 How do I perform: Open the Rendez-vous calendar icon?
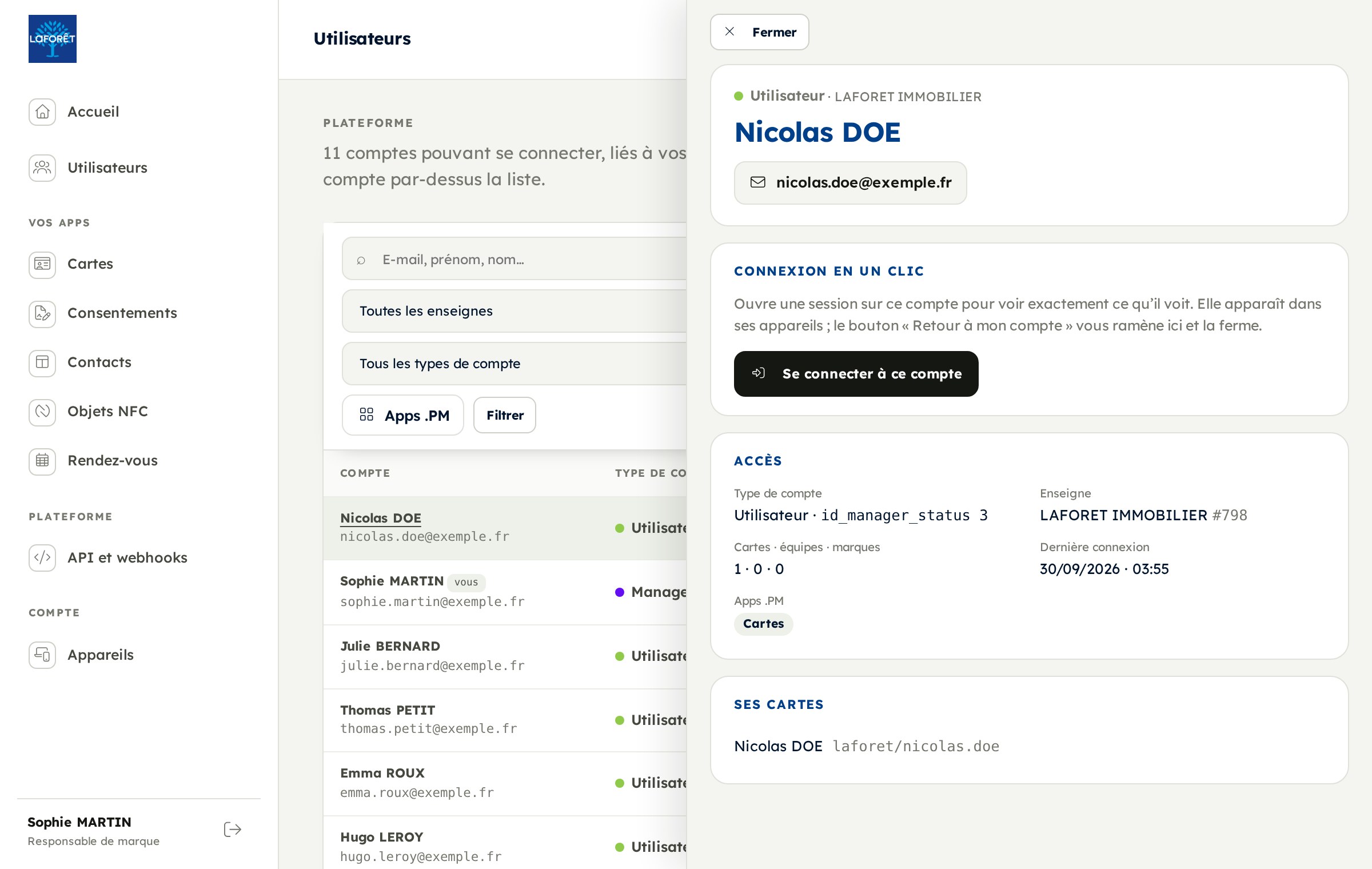tap(42, 461)
